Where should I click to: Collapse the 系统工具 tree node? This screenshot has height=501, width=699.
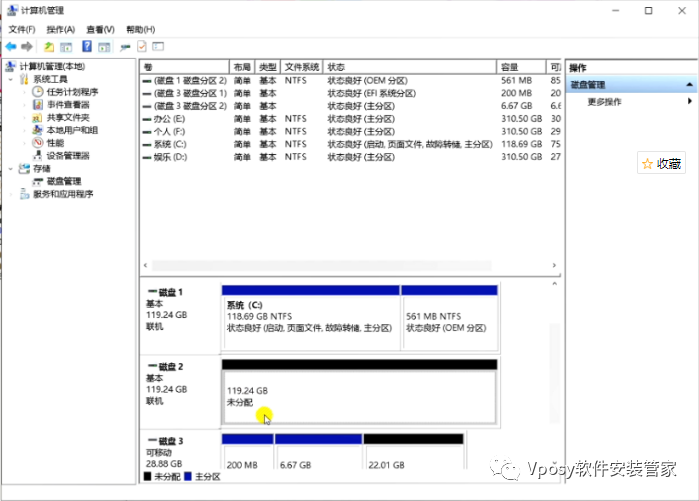click(x=10, y=79)
